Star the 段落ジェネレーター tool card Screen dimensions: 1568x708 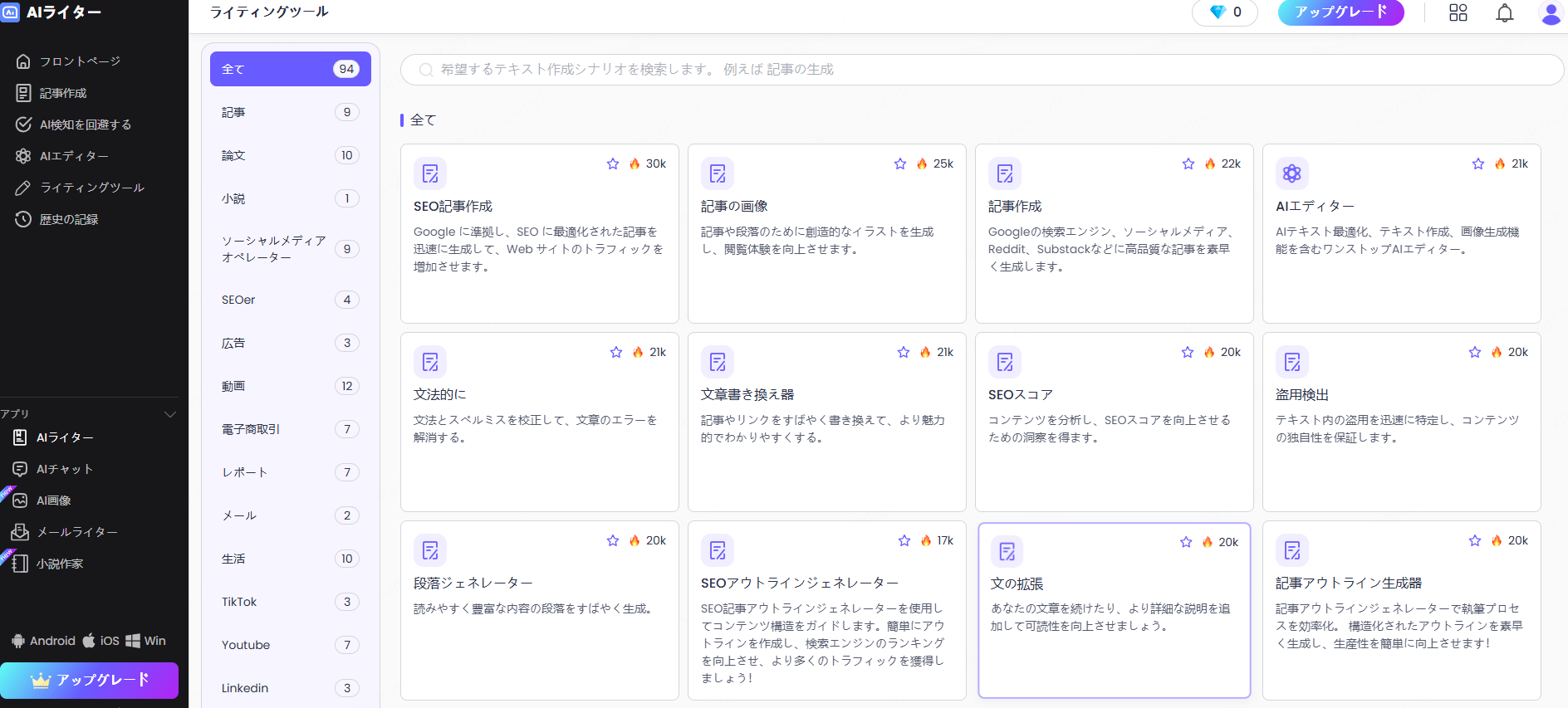pos(613,540)
